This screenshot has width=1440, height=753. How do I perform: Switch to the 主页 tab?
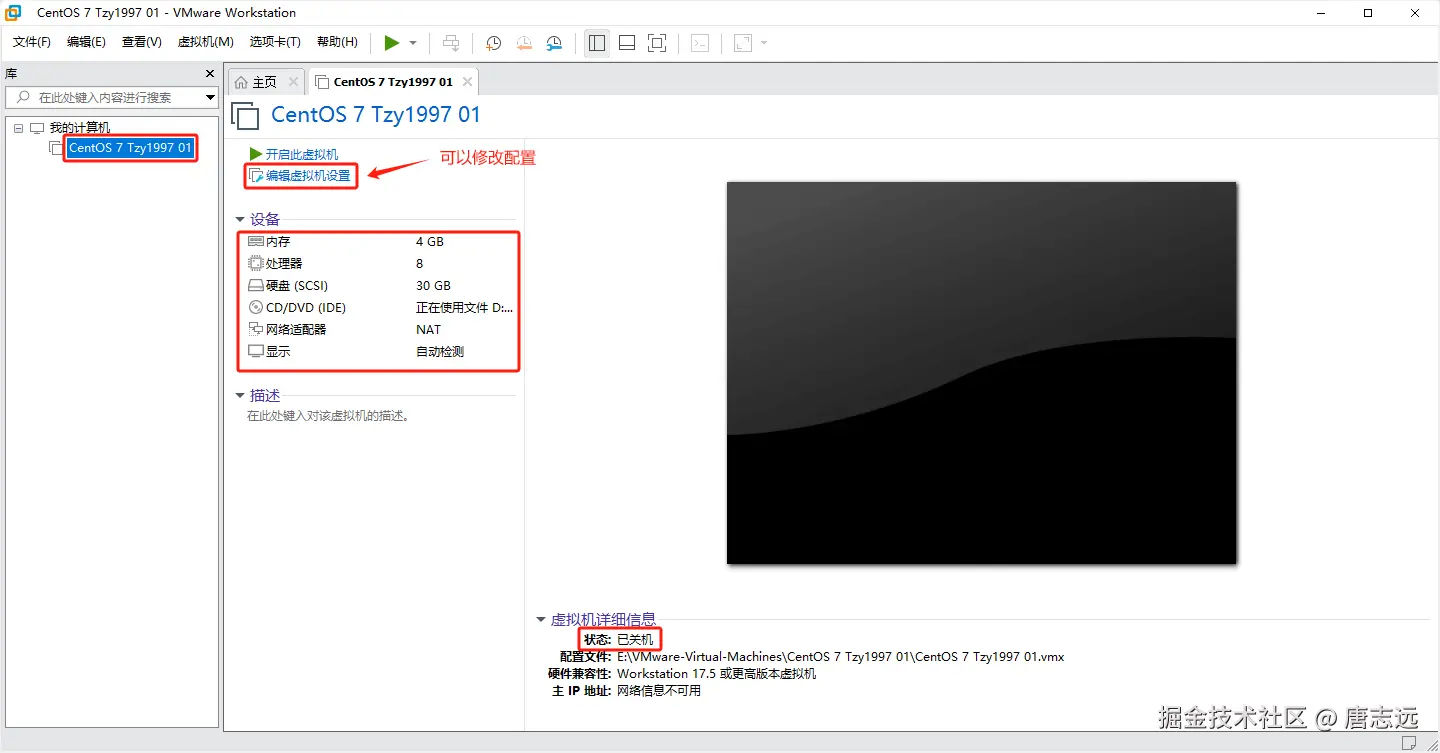pyautogui.click(x=265, y=82)
